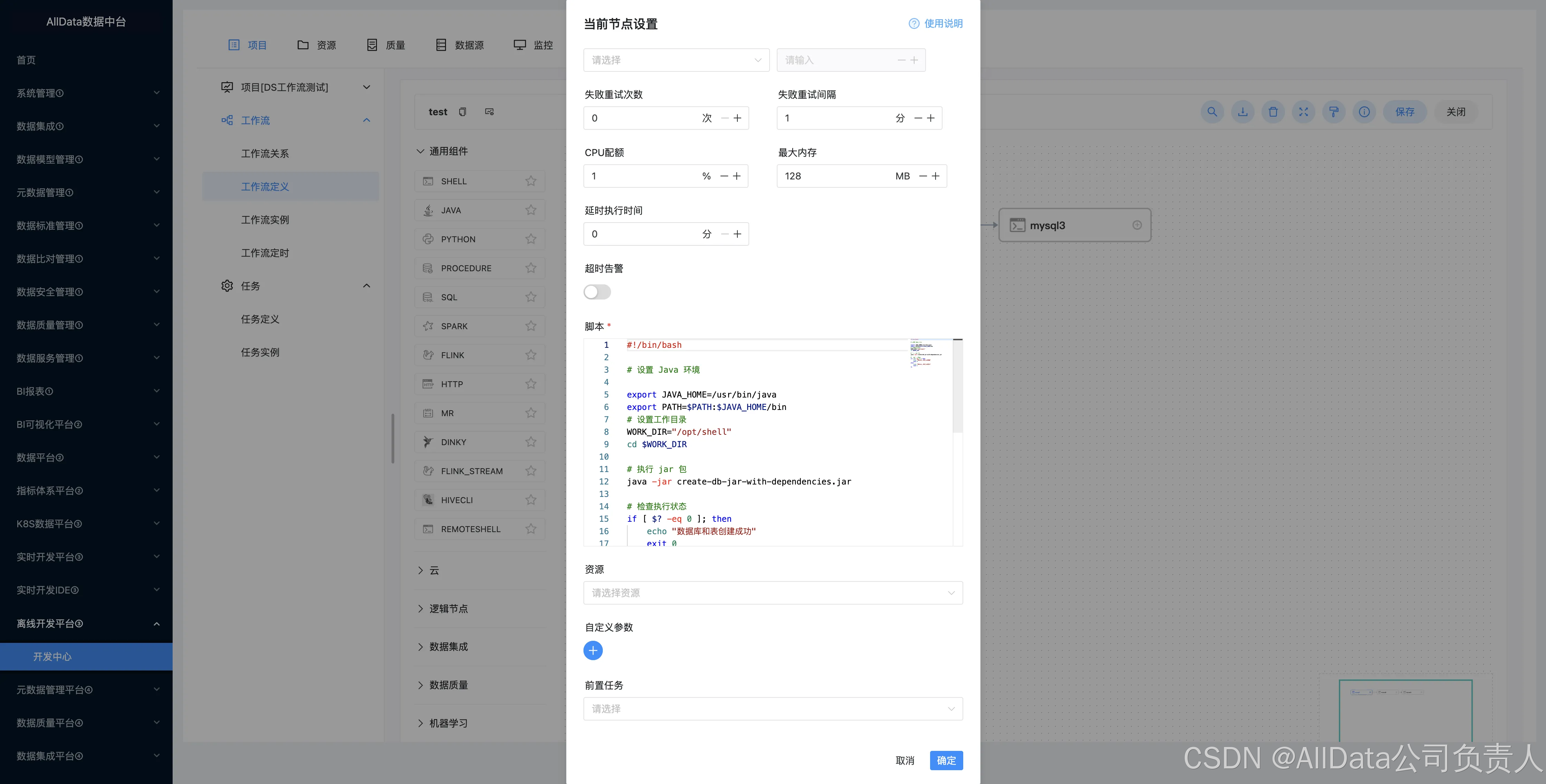The image size is (1546, 784).
Task: Click the help question icon by 使用说明
Action: pyautogui.click(x=914, y=23)
